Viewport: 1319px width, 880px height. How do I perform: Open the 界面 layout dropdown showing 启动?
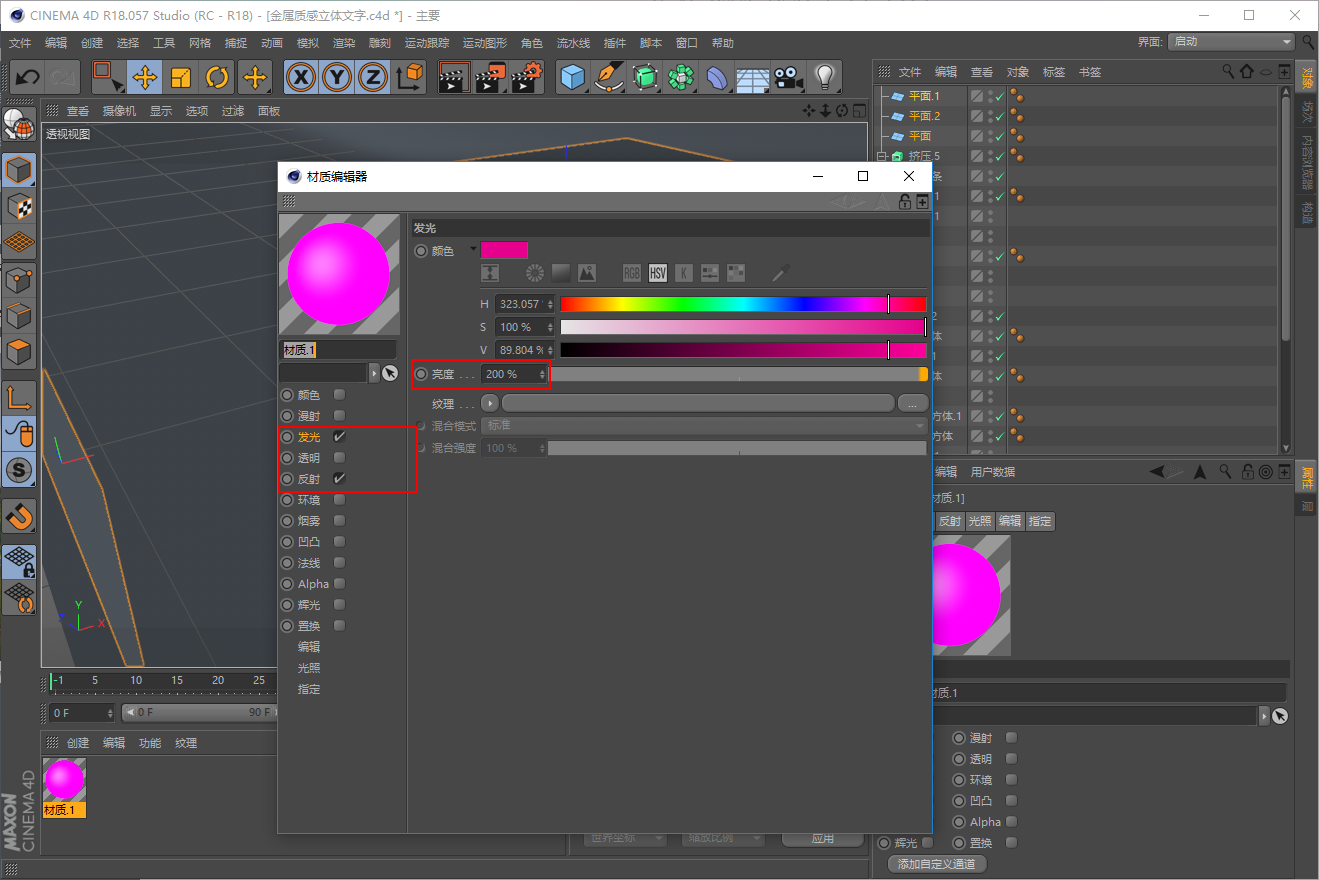click(1232, 42)
